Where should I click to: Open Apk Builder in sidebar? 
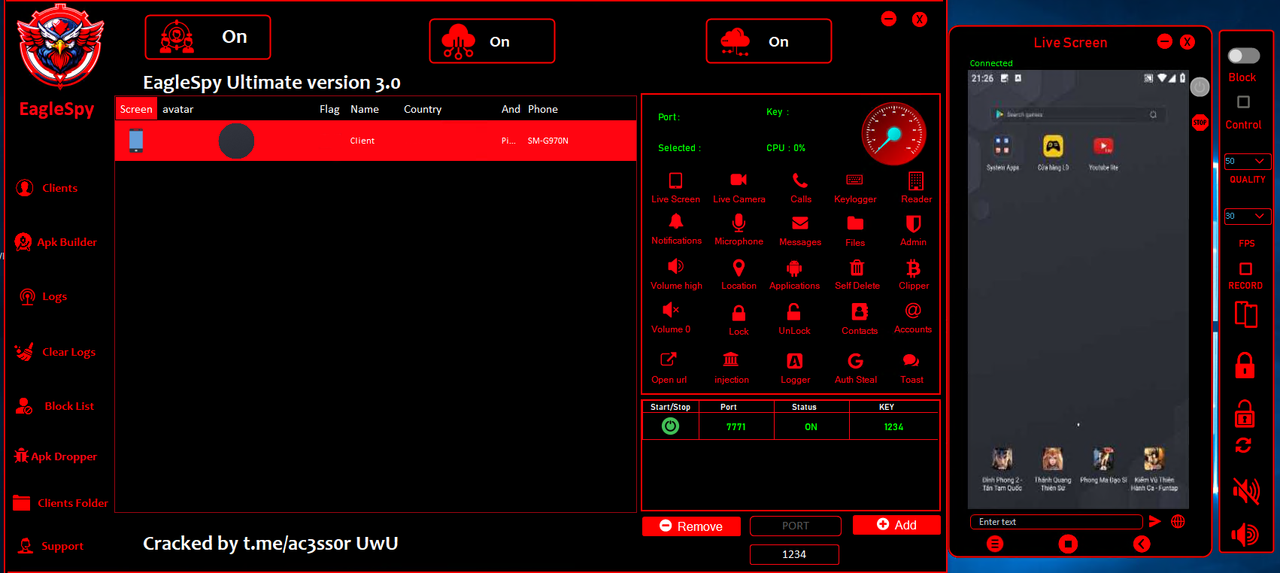pyautogui.click(x=56, y=242)
